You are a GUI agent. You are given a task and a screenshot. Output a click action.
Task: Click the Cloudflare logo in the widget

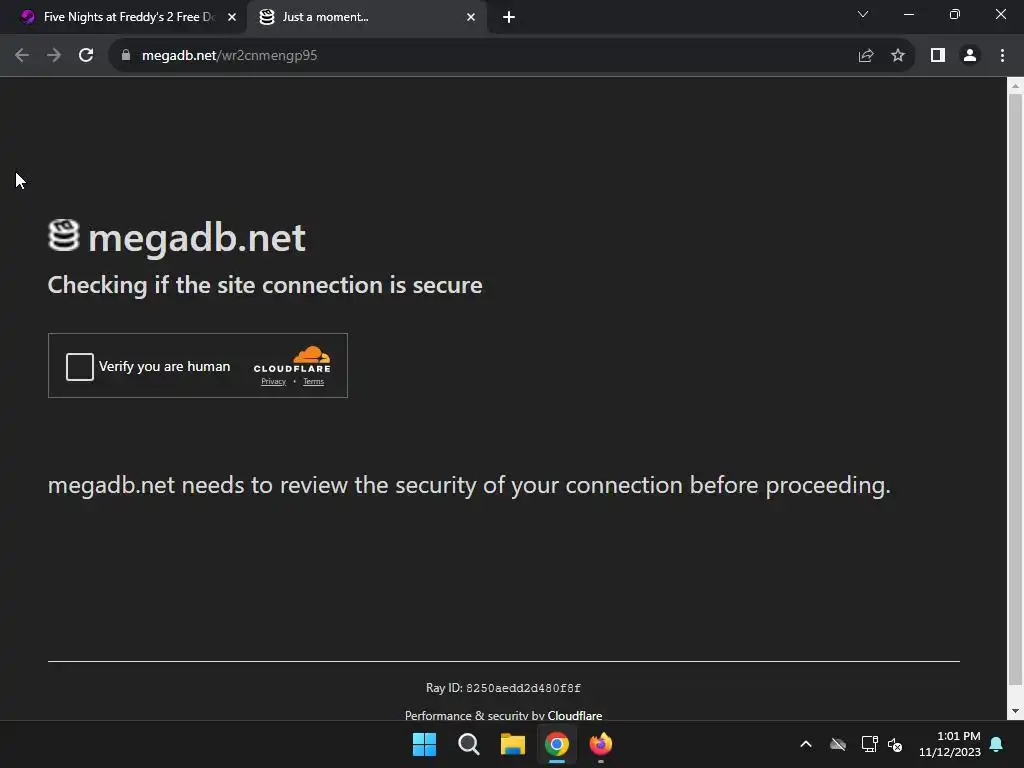click(292, 359)
